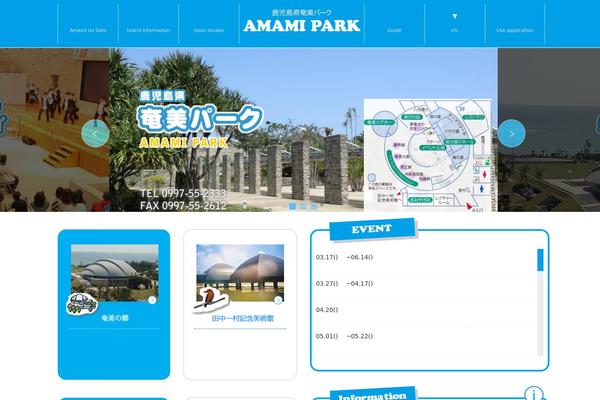Click the Information section heading banner
This screenshot has height=400, width=600.
(x=372, y=395)
